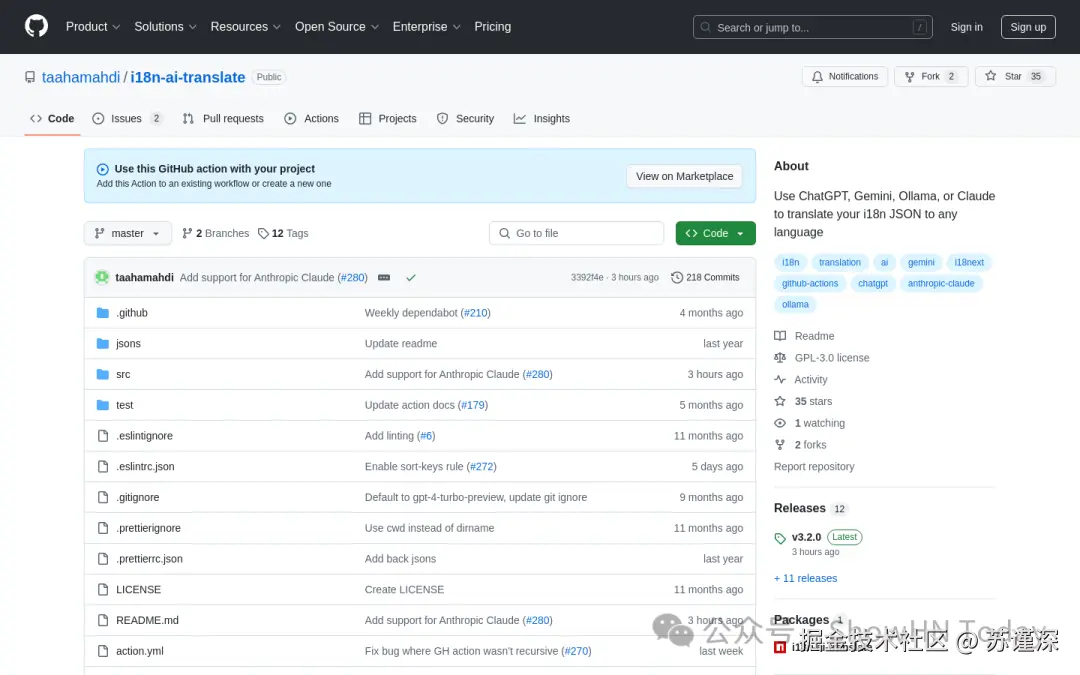The image size is (1080, 675).
Task: Click the notifications bell icon
Action: [x=817, y=76]
